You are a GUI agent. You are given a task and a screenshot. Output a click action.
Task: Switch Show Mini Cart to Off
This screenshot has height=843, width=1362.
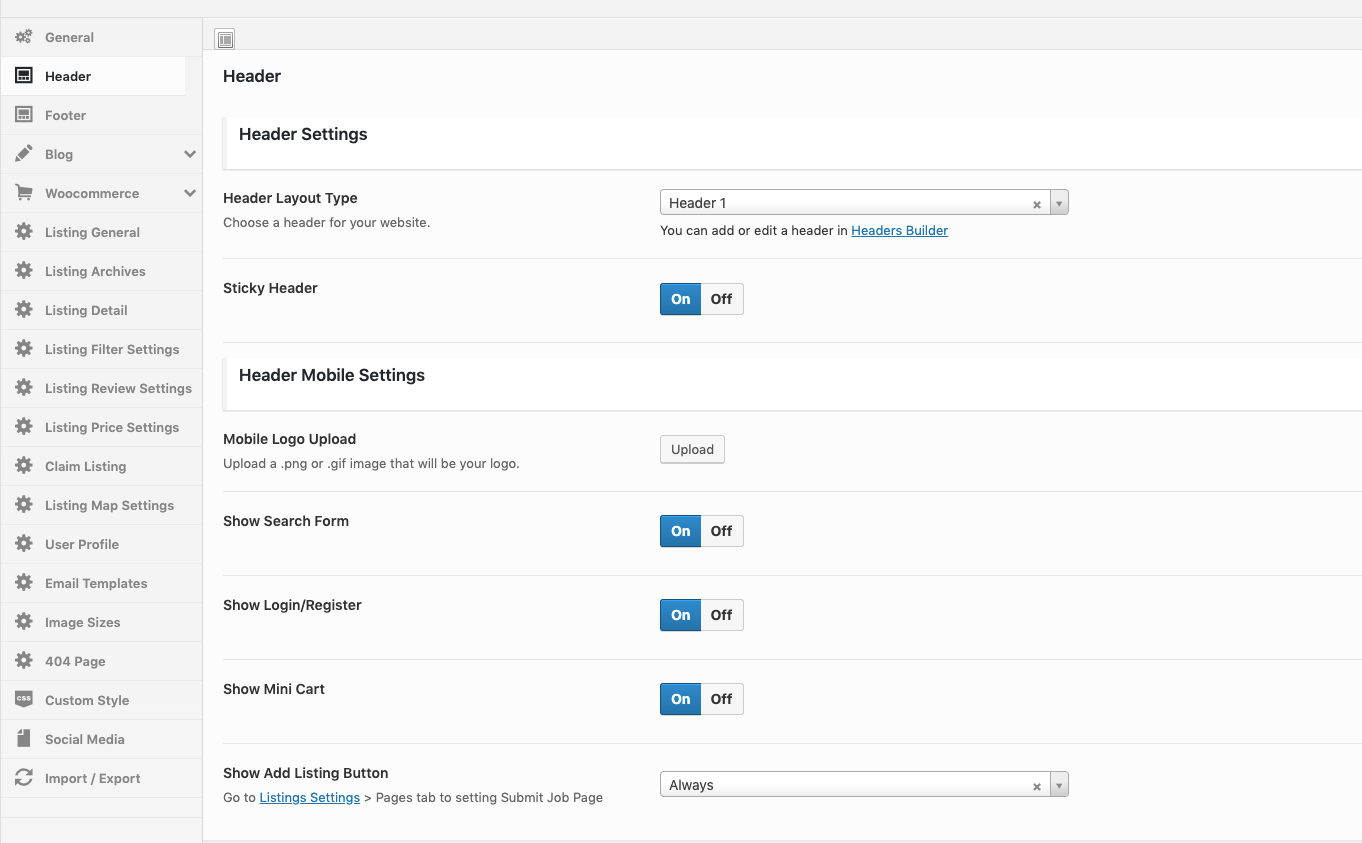click(721, 699)
